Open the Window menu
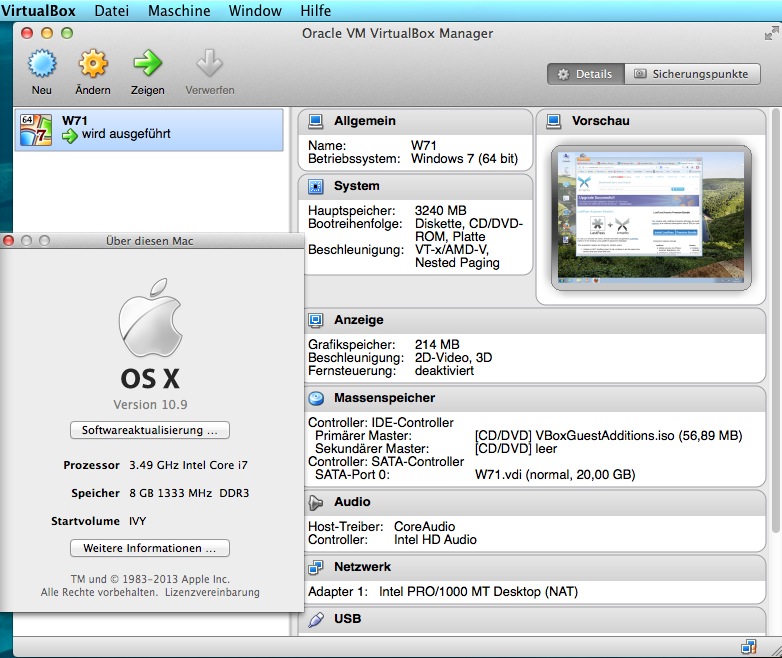 pos(255,10)
